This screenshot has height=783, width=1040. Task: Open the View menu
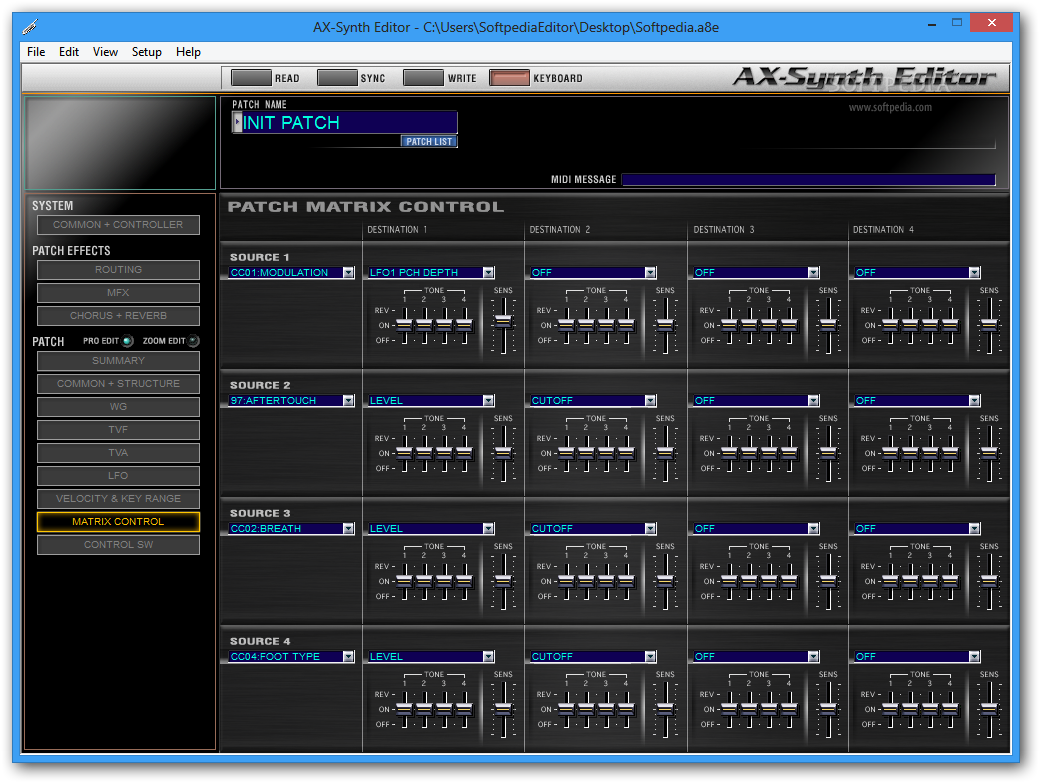coord(105,52)
